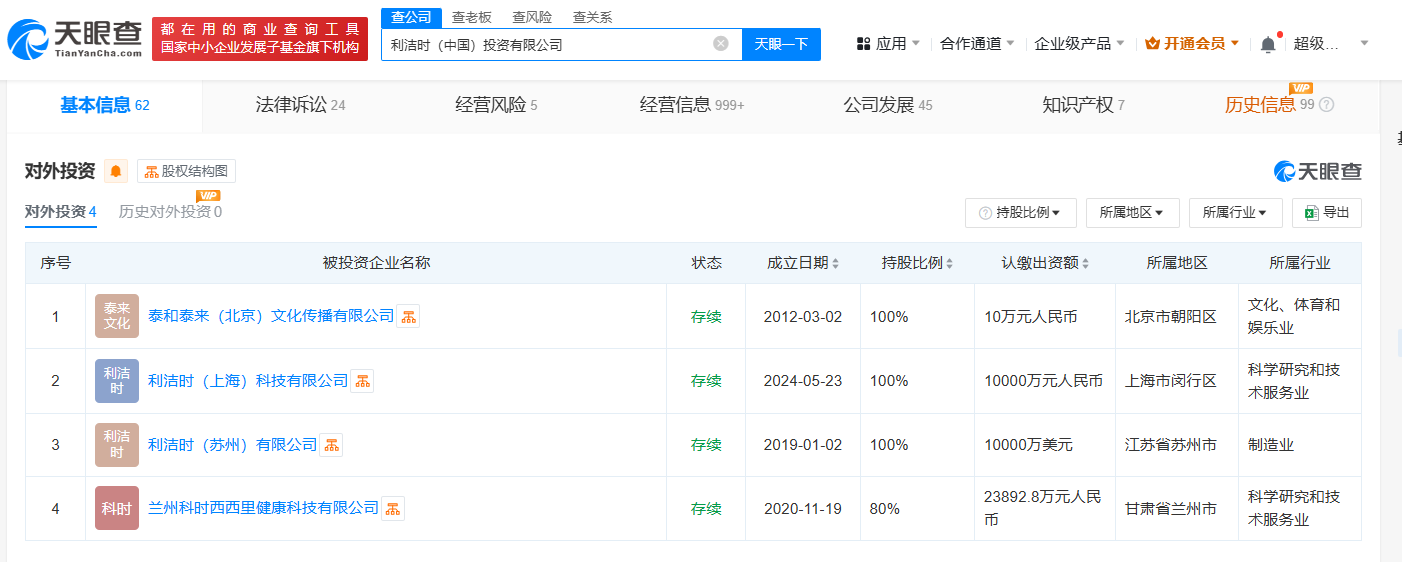The width and height of the screenshot is (1402, 562).
Task: Switch to the 查关系 search tab
Action: (592, 17)
